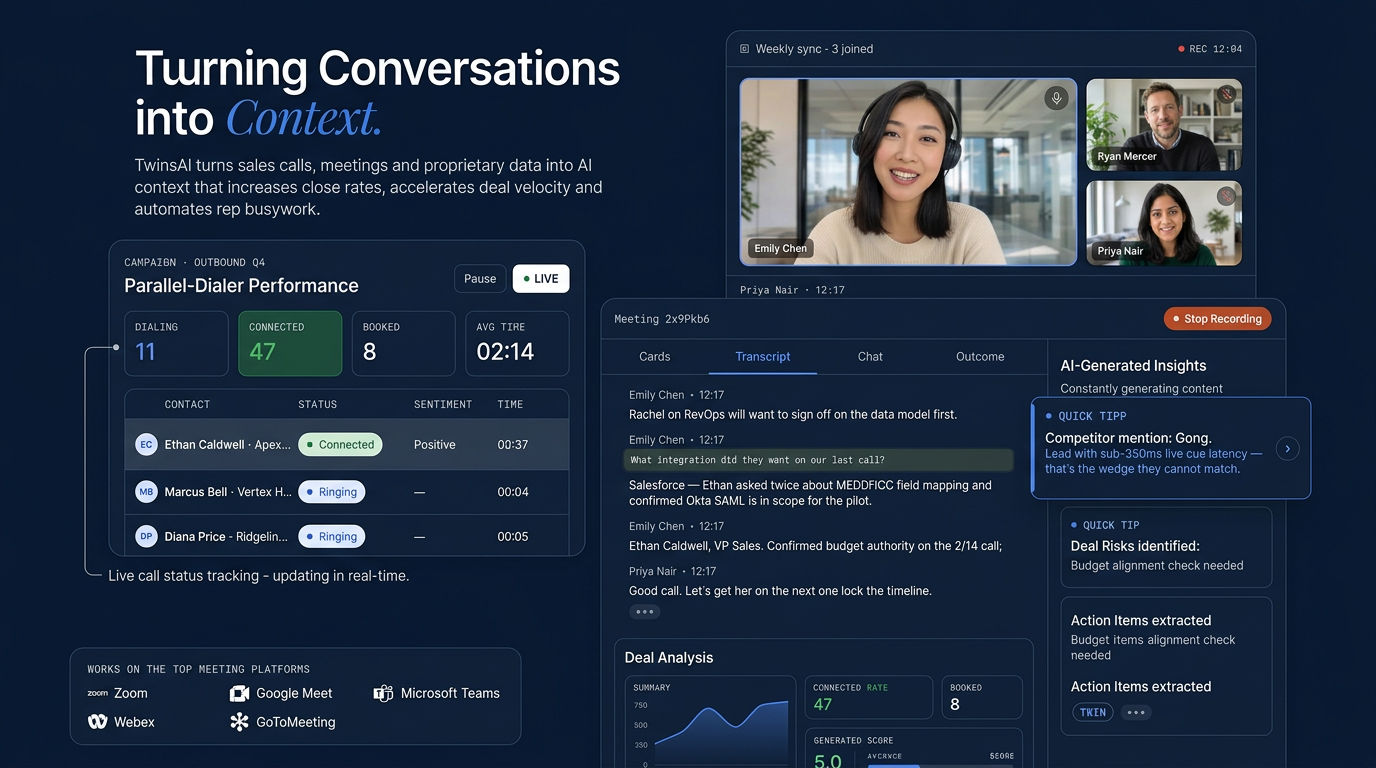Click the Zoom logo icon
Image resolution: width=1376 pixels, height=768 pixels.
click(97, 693)
